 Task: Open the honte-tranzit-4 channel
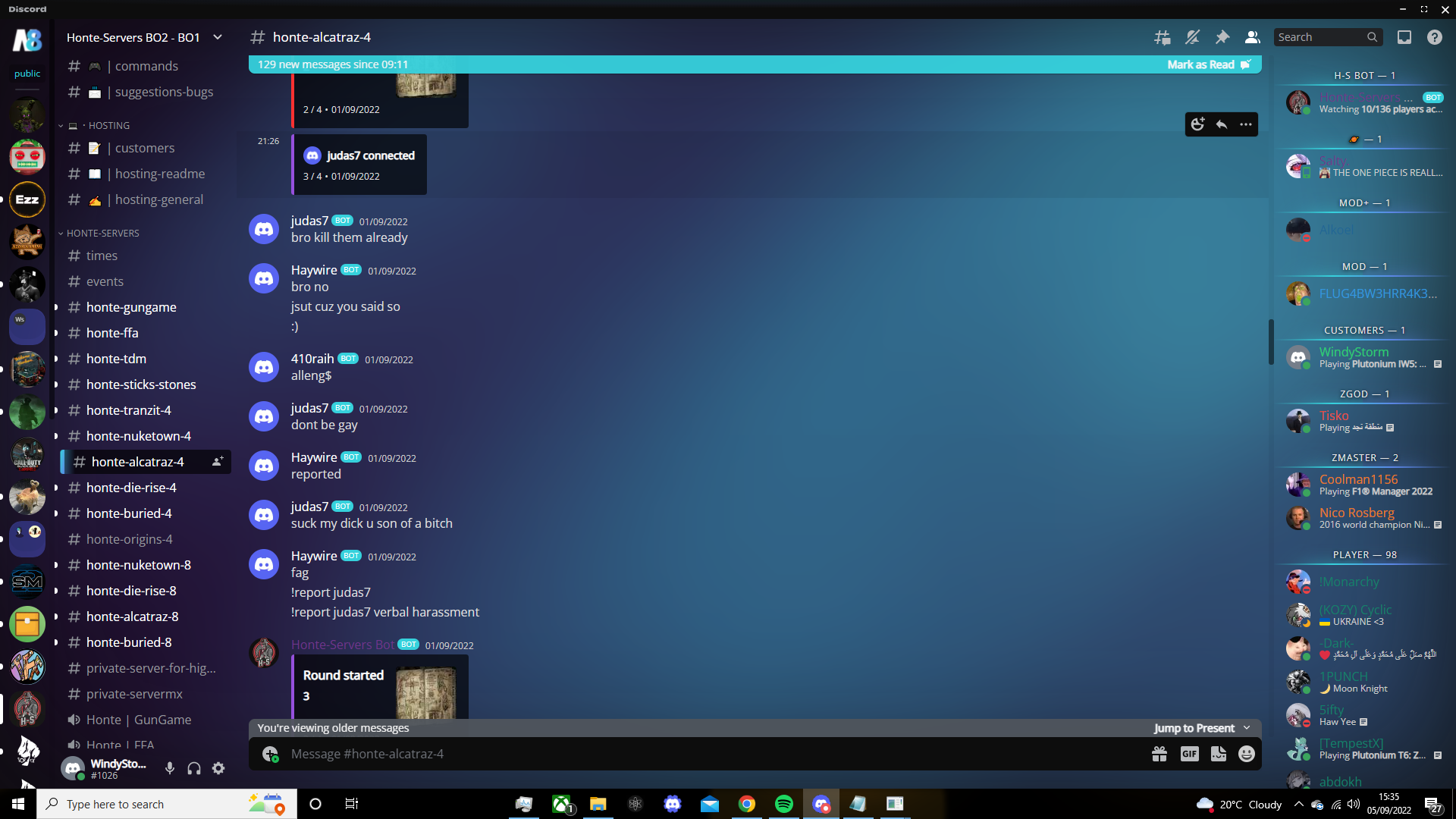[x=146, y=410]
